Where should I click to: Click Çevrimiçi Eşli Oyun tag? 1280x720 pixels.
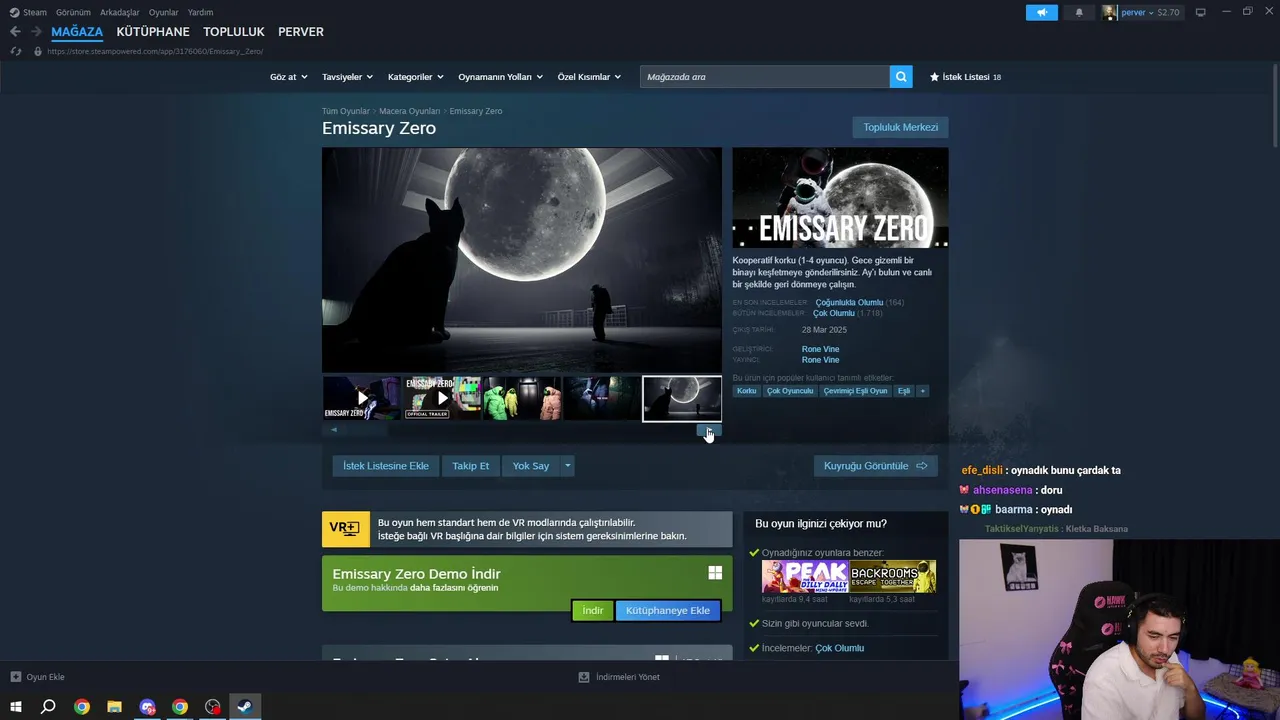855,391
